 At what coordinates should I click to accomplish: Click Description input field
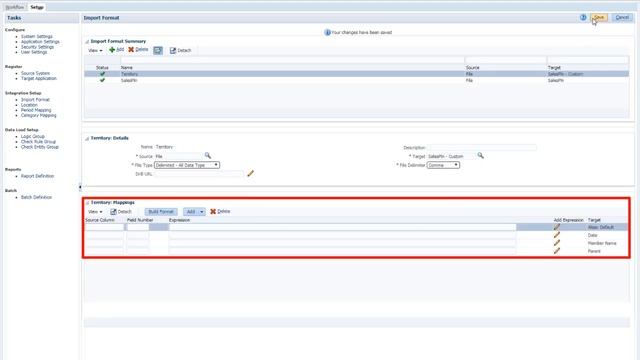click(x=482, y=147)
